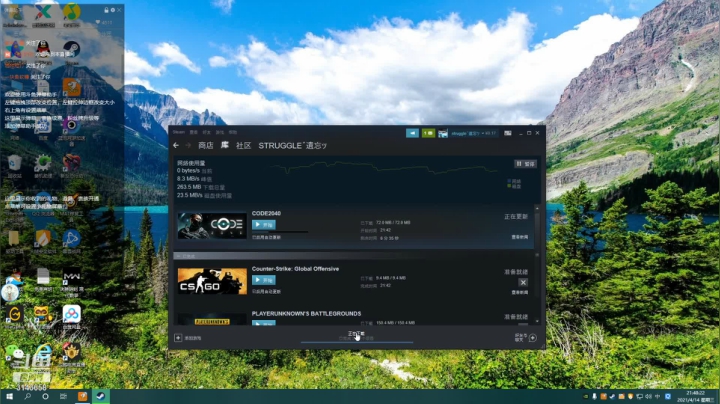Screen dimensions: 720x404
Task: Remove Counter-Strike from list with X
Action: point(523,282)
